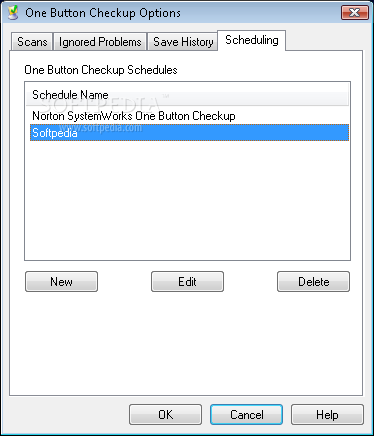
Task: Cancel the options dialog
Action: pos(247,415)
